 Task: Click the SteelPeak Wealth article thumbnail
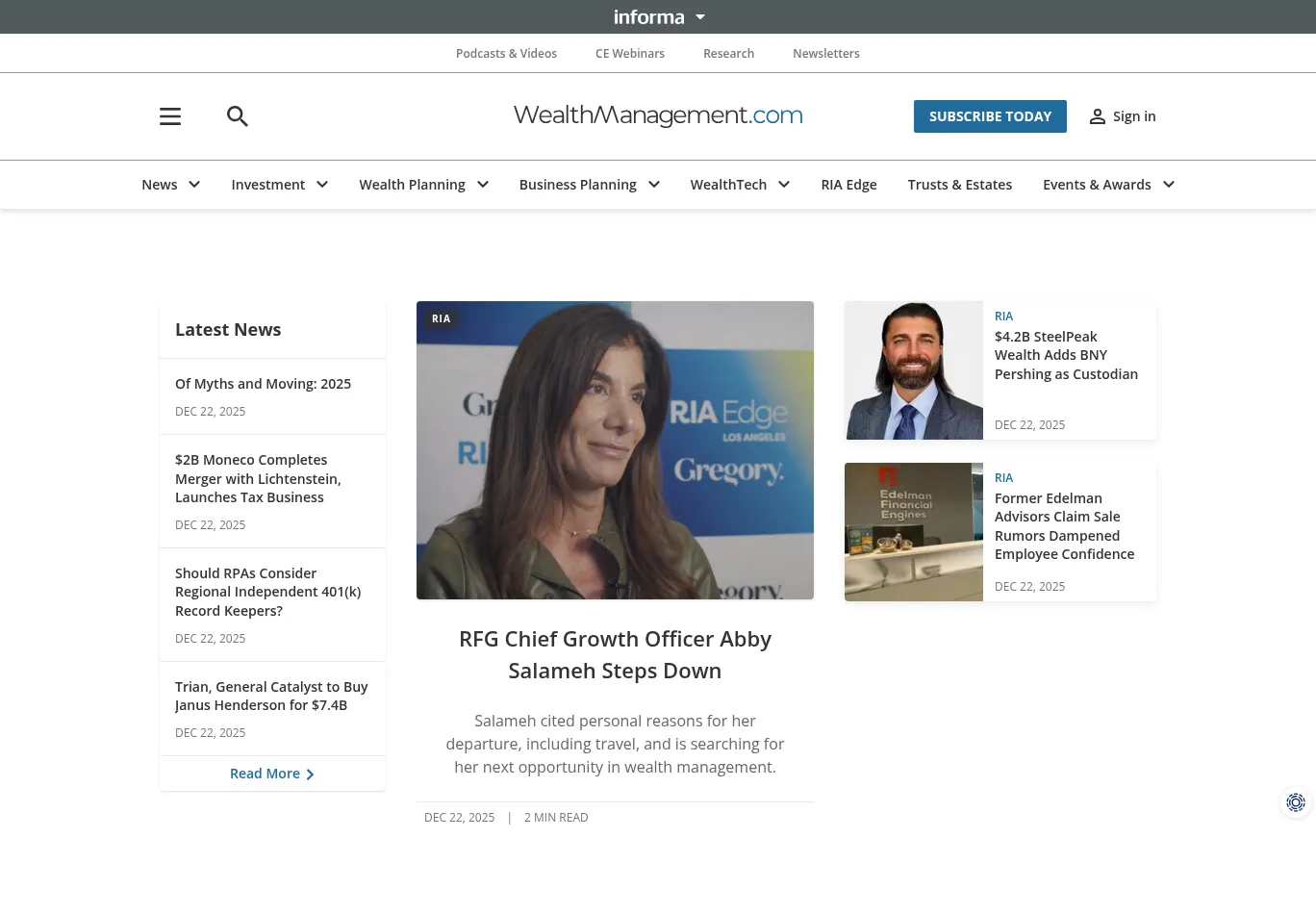(913, 369)
